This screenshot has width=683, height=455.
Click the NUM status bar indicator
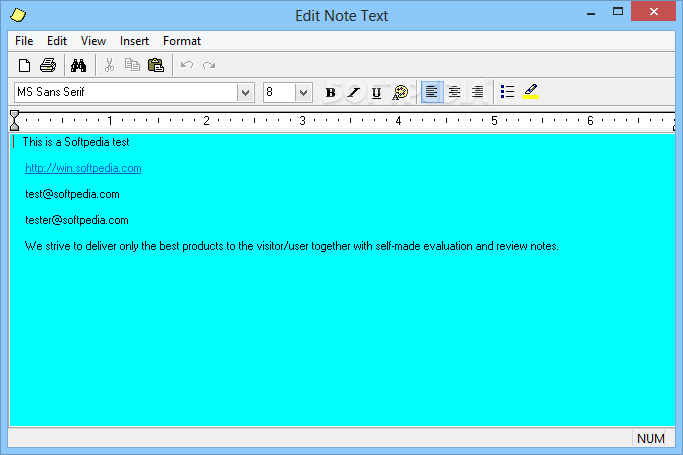pos(651,438)
